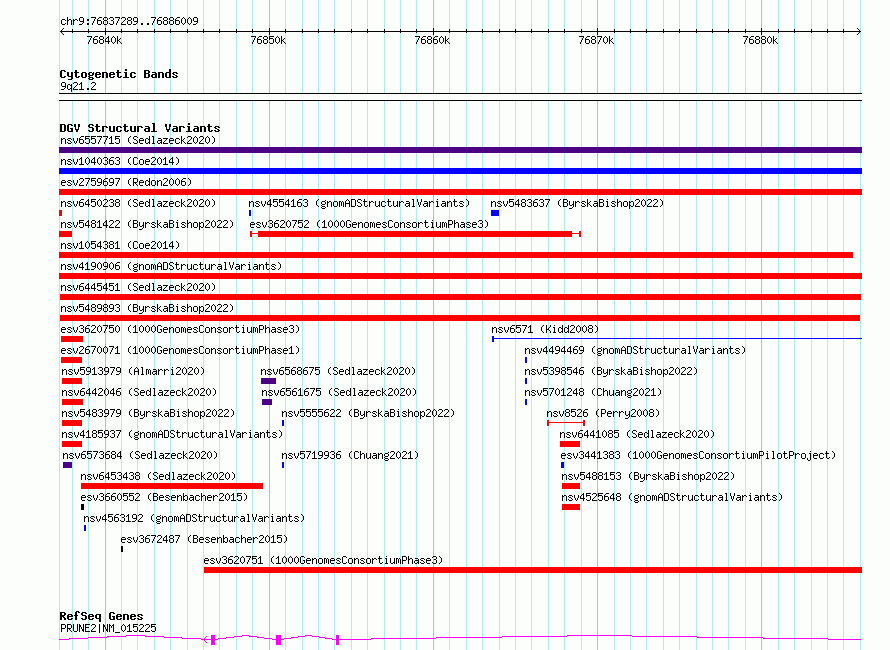The height and width of the screenshot is (650, 890).
Task: Click nsv6571 (Kidd2008) label
Action: 545,329
